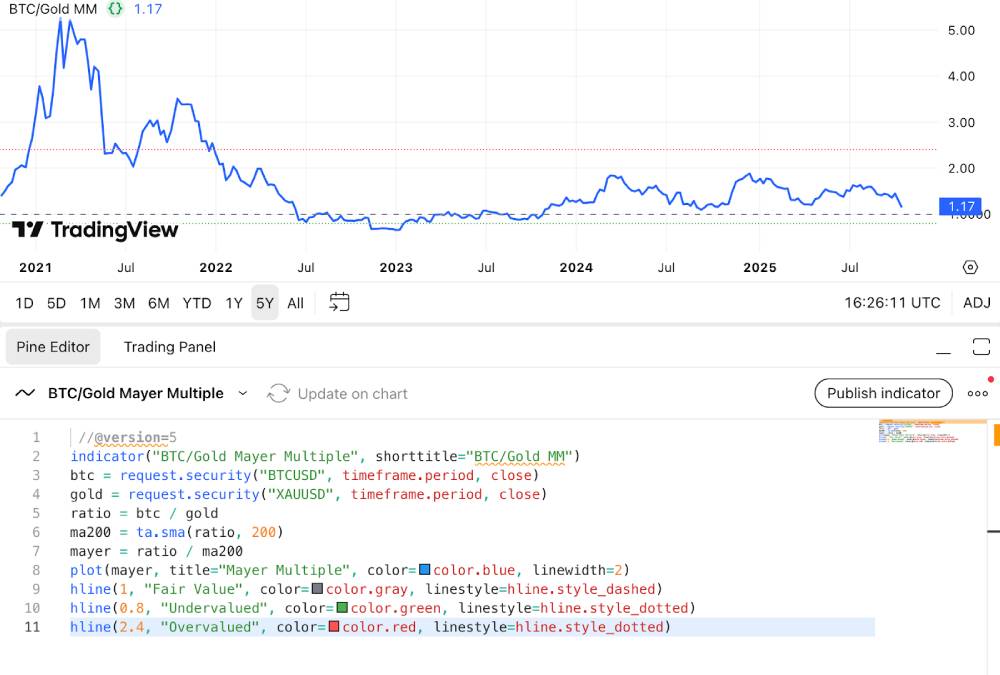This screenshot has width=1000, height=675.
Task: Click the Publish indicator button
Action: tap(883, 393)
